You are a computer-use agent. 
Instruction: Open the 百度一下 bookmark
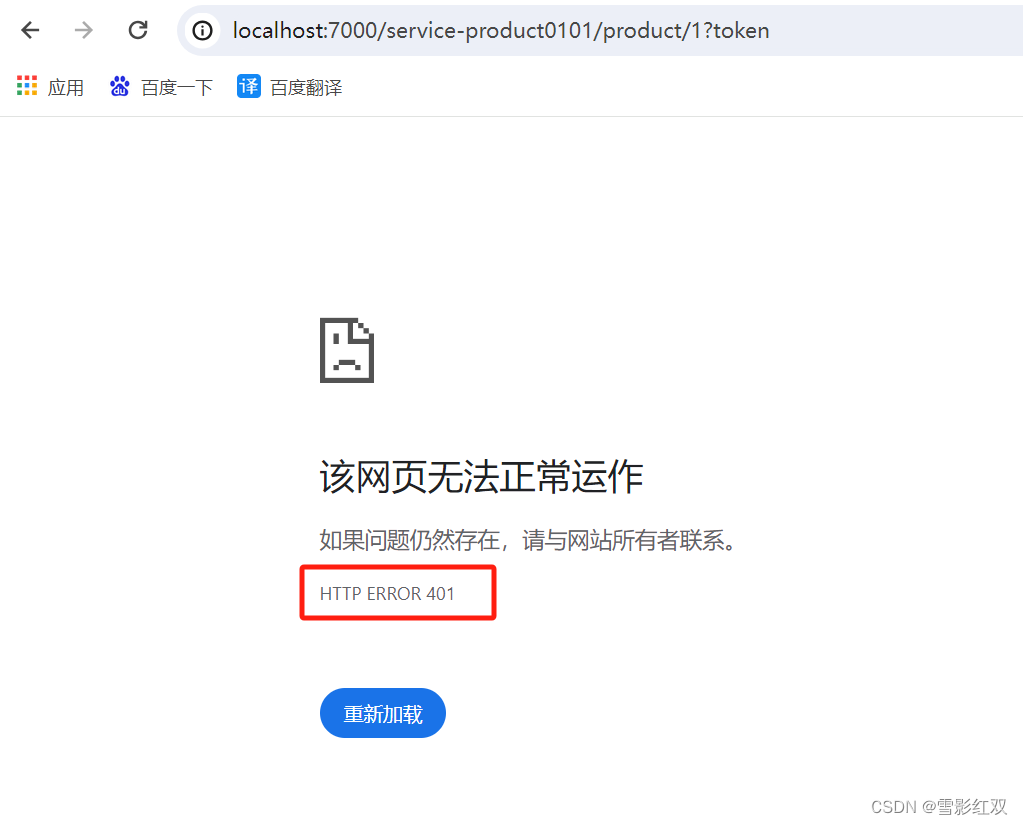click(177, 87)
